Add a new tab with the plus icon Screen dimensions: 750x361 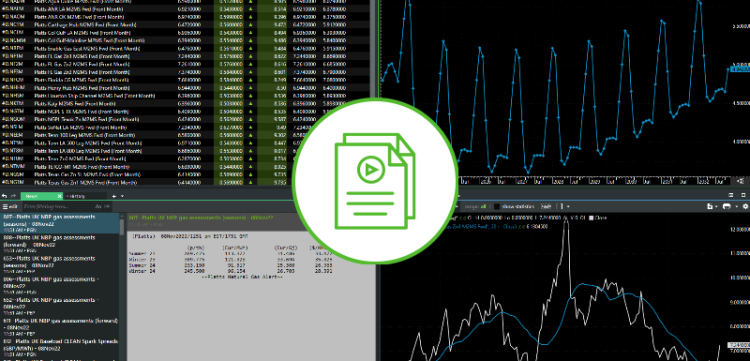pos(115,196)
